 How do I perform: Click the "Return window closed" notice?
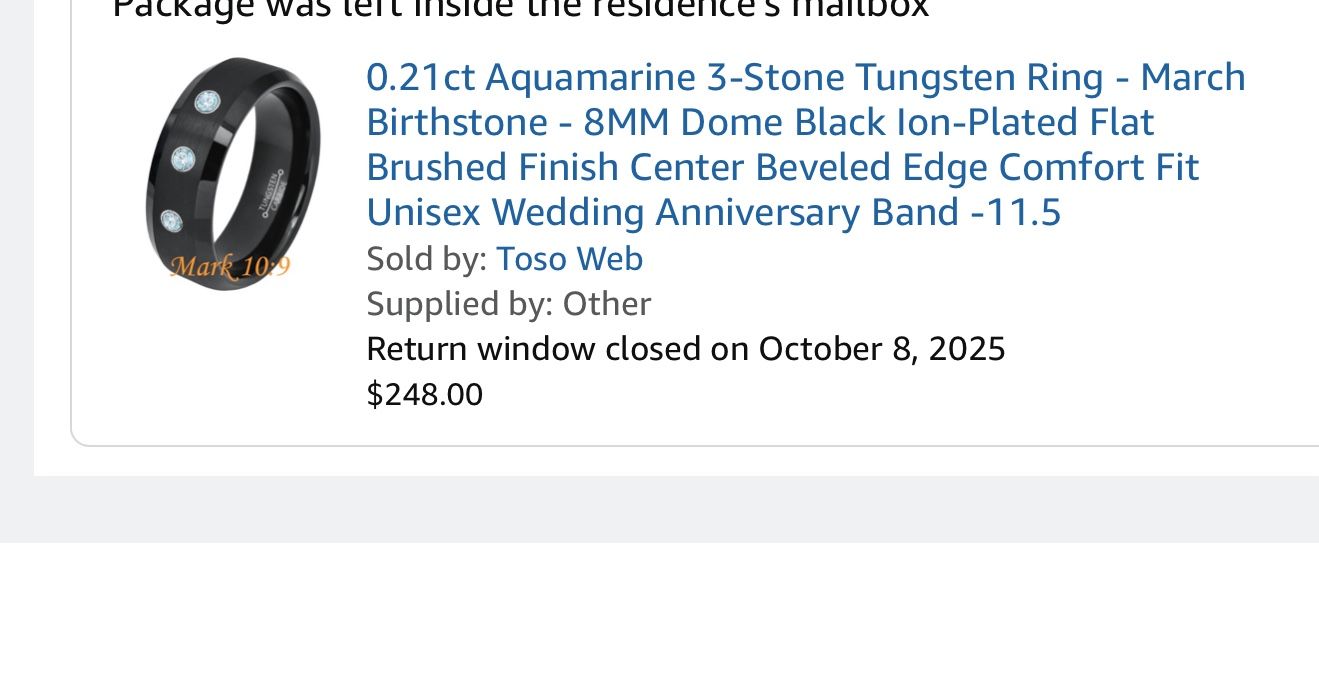click(685, 349)
